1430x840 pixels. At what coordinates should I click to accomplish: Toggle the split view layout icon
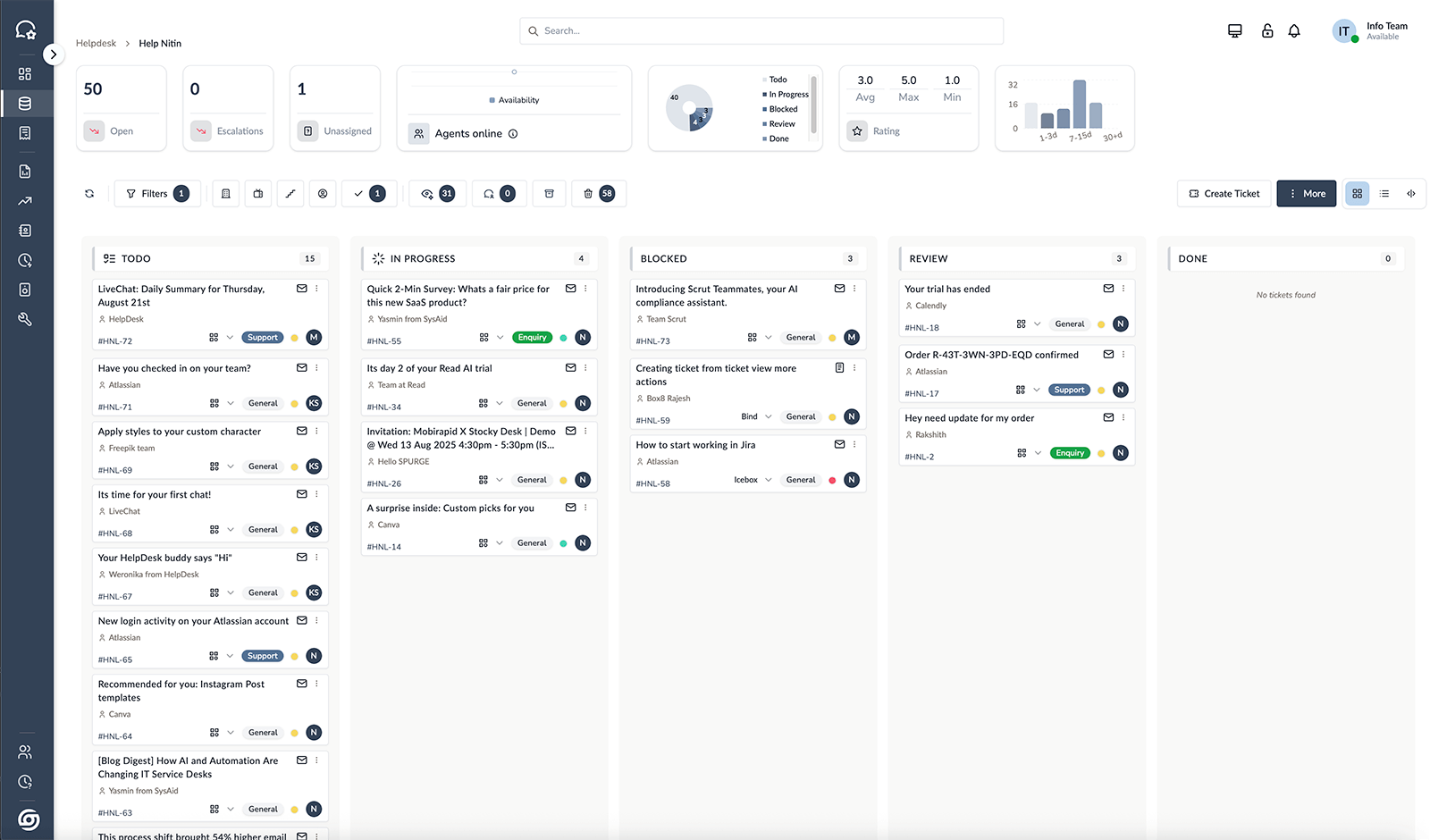[1411, 194]
